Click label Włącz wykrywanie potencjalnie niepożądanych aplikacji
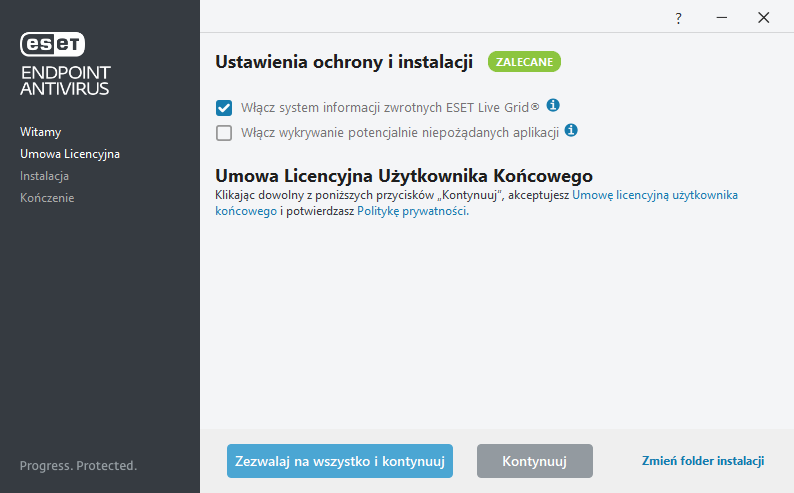The width and height of the screenshot is (794, 493). [x=400, y=133]
